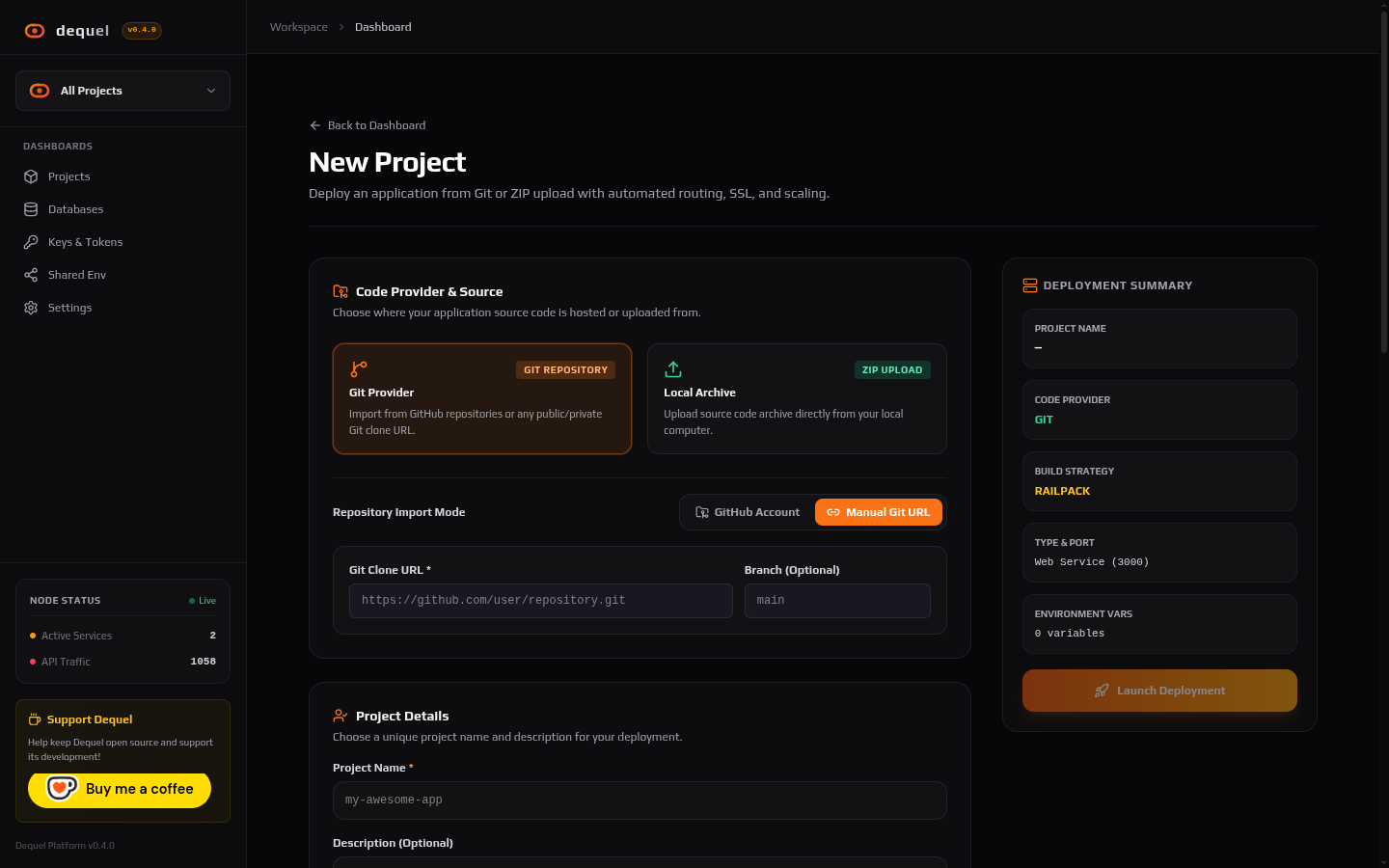Click the Project Details user icon
The image size is (1389, 868).
[x=340, y=716]
